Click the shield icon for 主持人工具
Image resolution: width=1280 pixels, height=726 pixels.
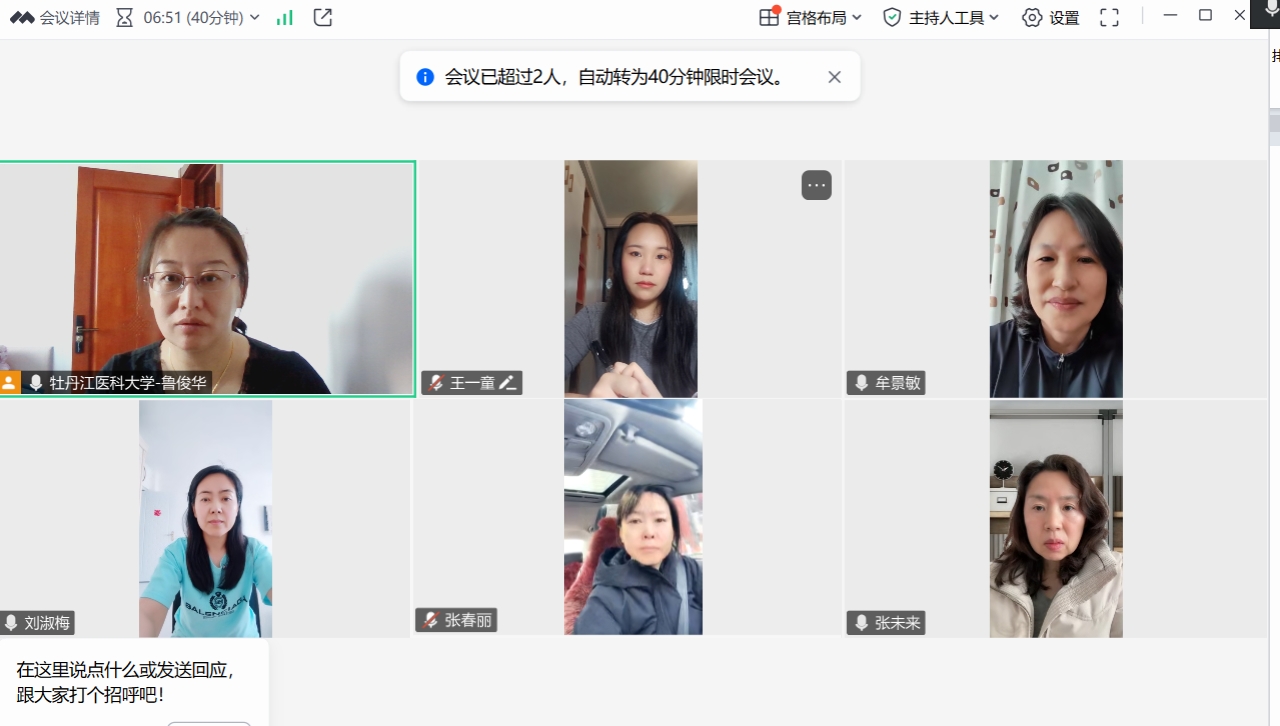tap(892, 17)
